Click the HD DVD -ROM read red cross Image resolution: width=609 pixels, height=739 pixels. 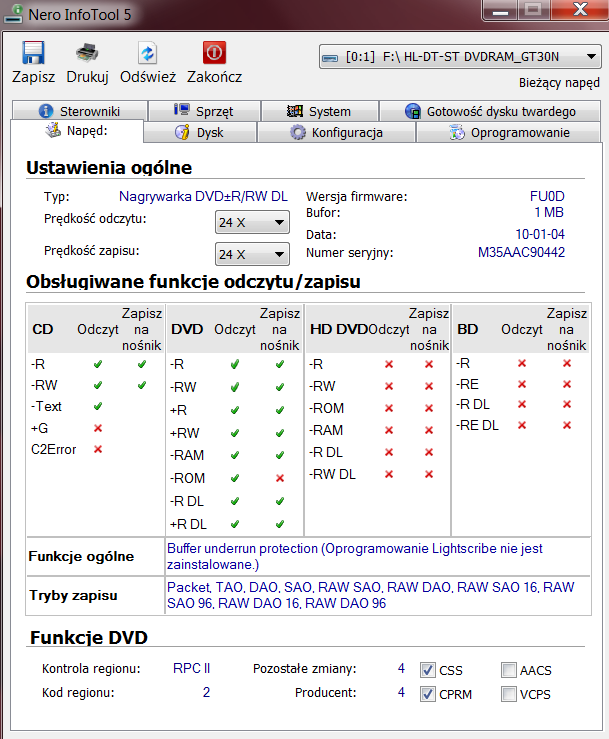(389, 408)
